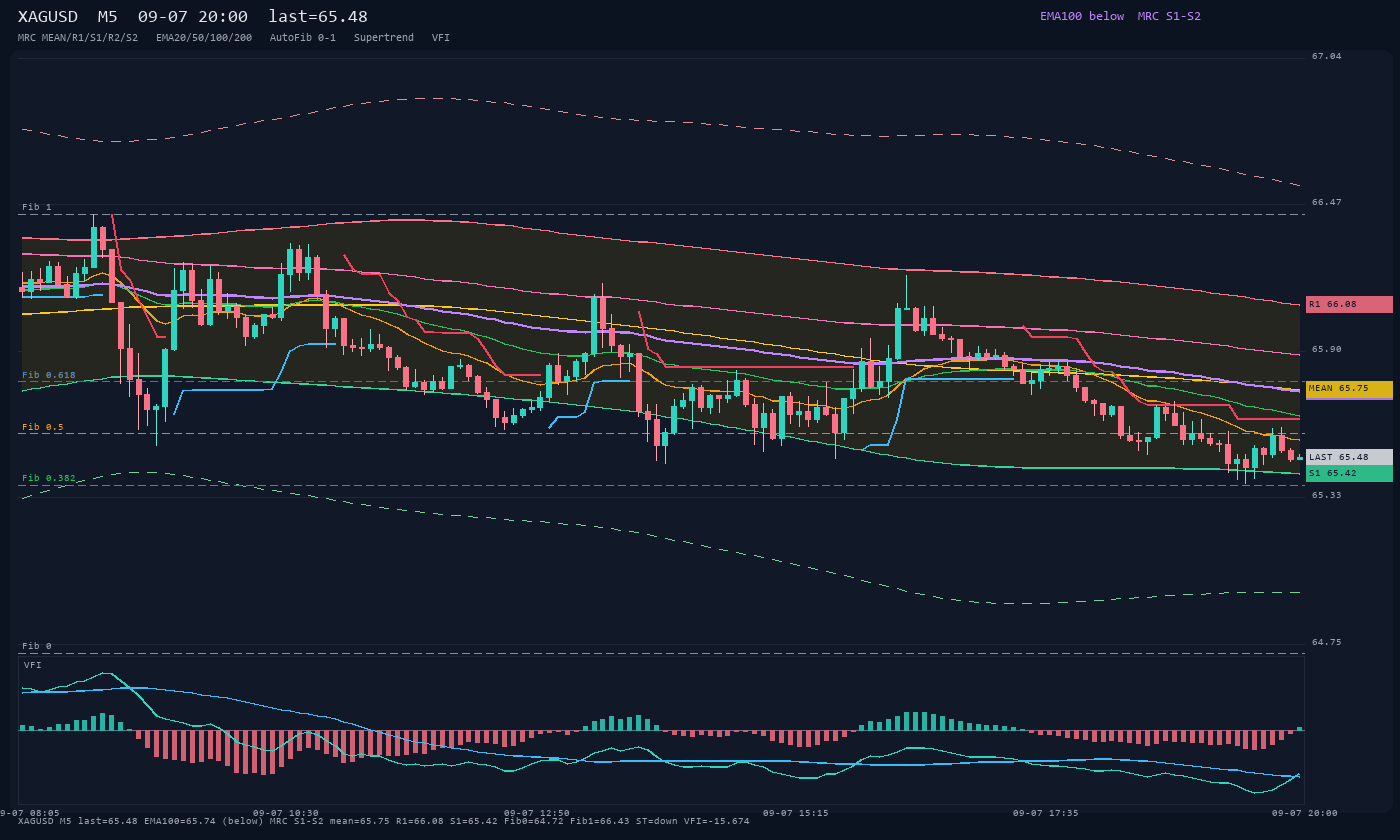Select the Fib 0.382 level label
The height and width of the screenshot is (840, 1400).
(49, 478)
